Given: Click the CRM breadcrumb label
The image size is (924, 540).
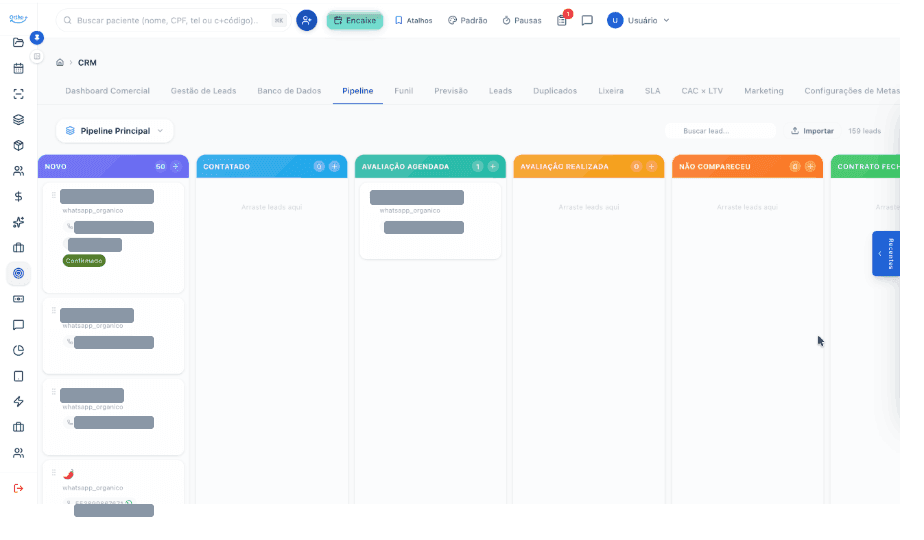Looking at the screenshot, I should [87, 62].
